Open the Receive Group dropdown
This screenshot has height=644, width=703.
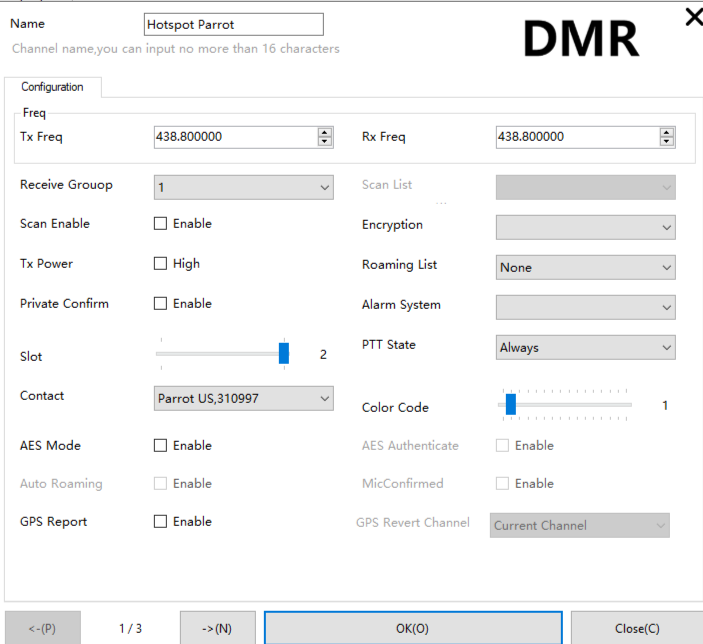click(x=243, y=187)
